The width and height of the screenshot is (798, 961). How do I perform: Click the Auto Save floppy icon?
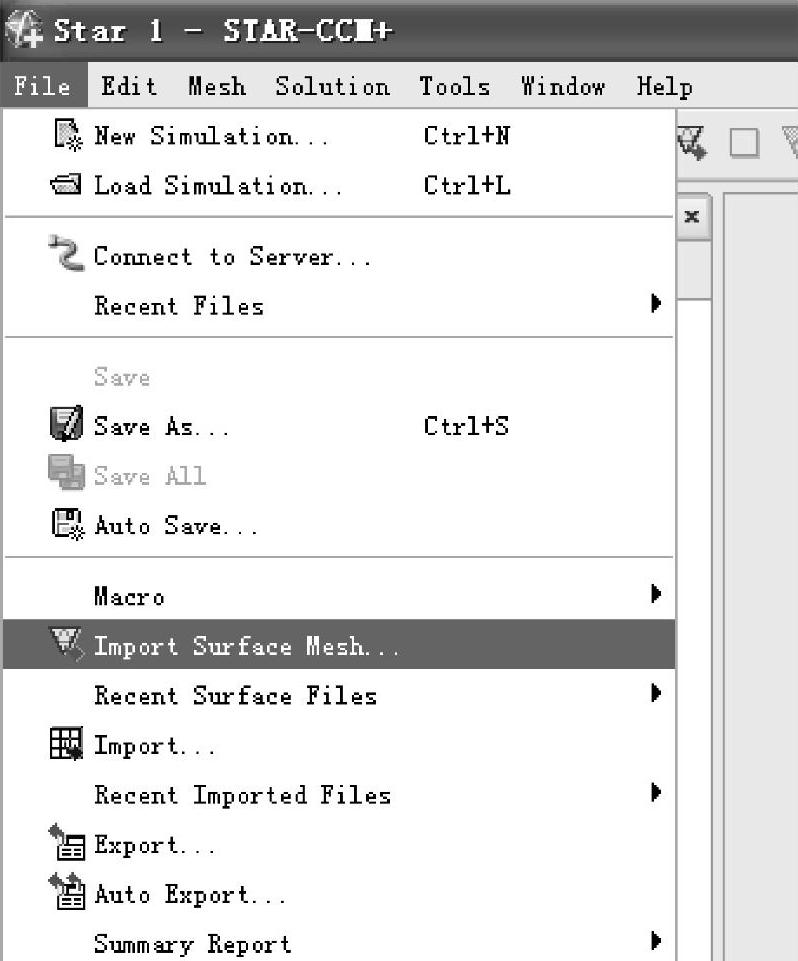(x=67, y=524)
